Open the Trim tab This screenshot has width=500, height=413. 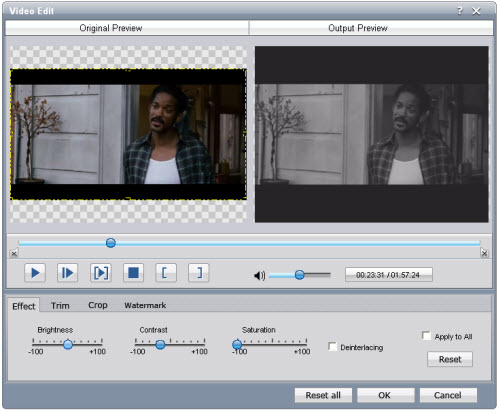coord(60,306)
